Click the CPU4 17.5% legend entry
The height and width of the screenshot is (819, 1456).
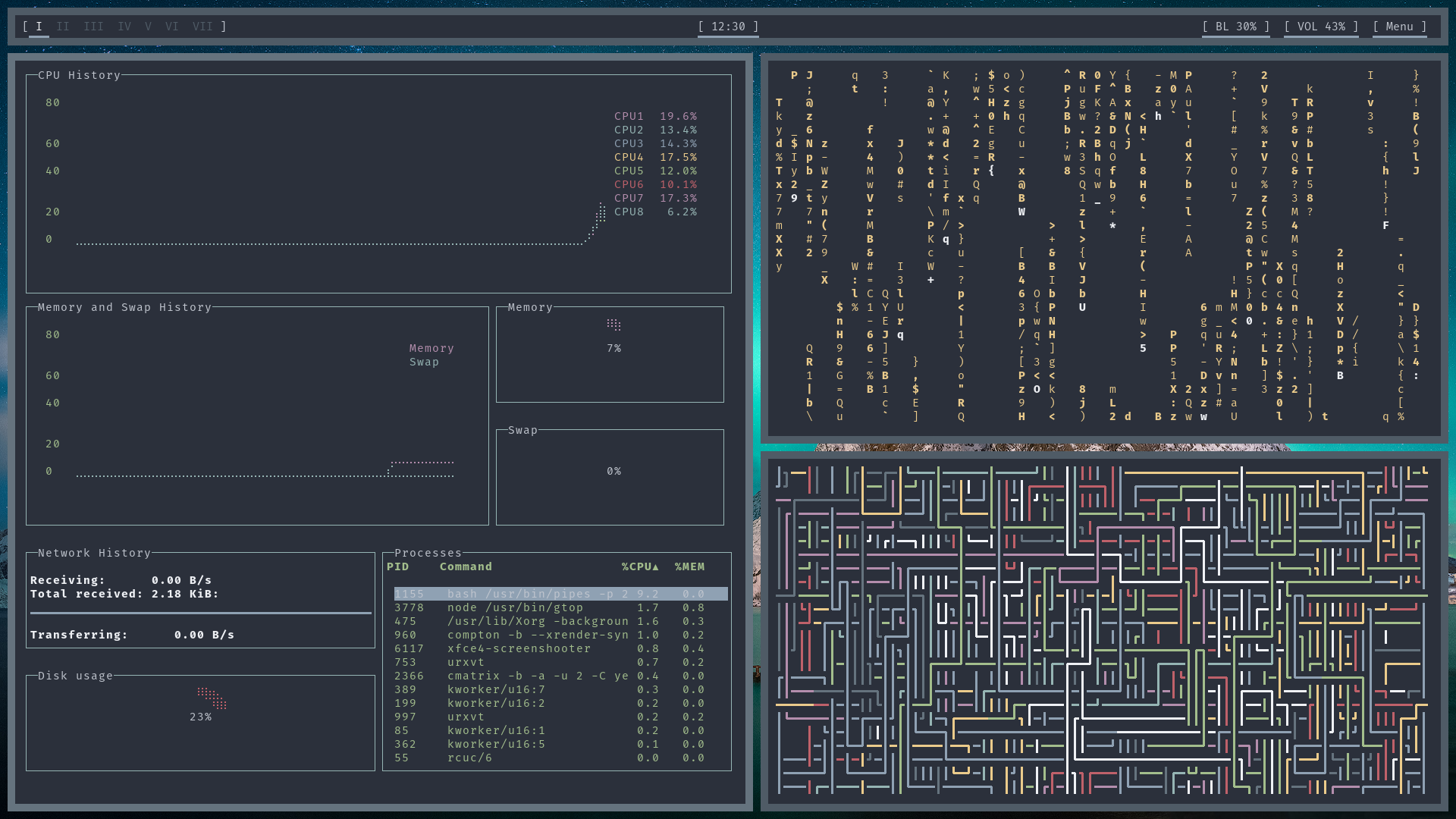655,157
